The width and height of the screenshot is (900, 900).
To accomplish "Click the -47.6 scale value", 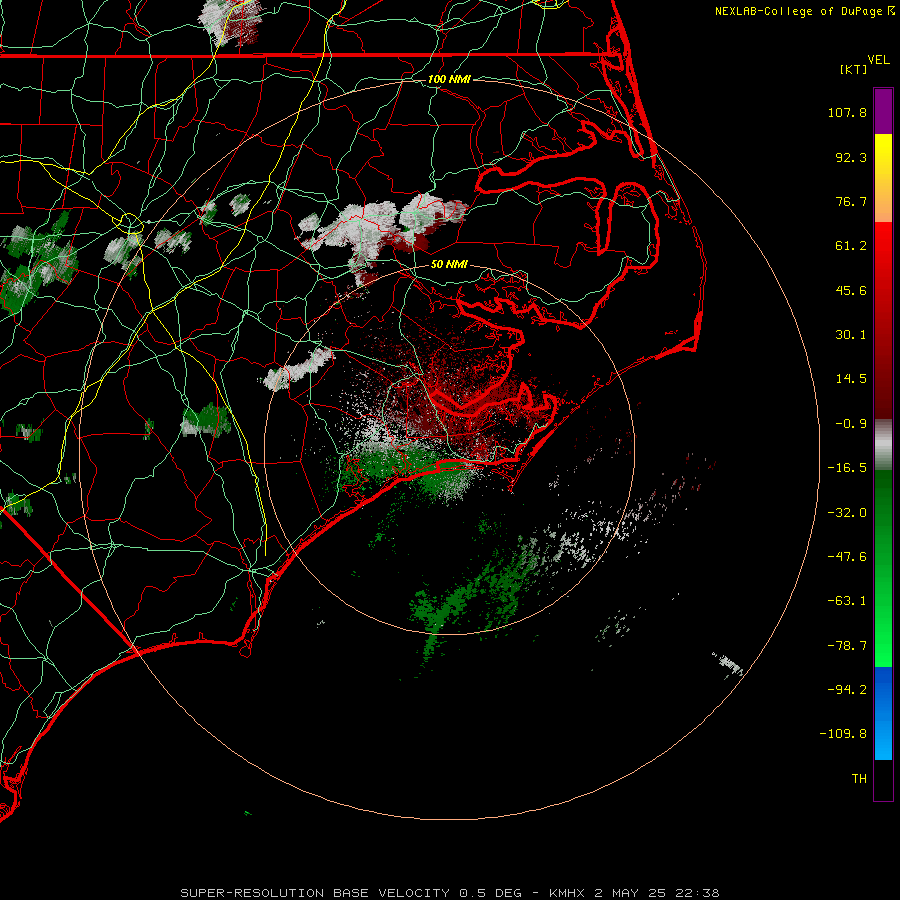I will [847, 557].
